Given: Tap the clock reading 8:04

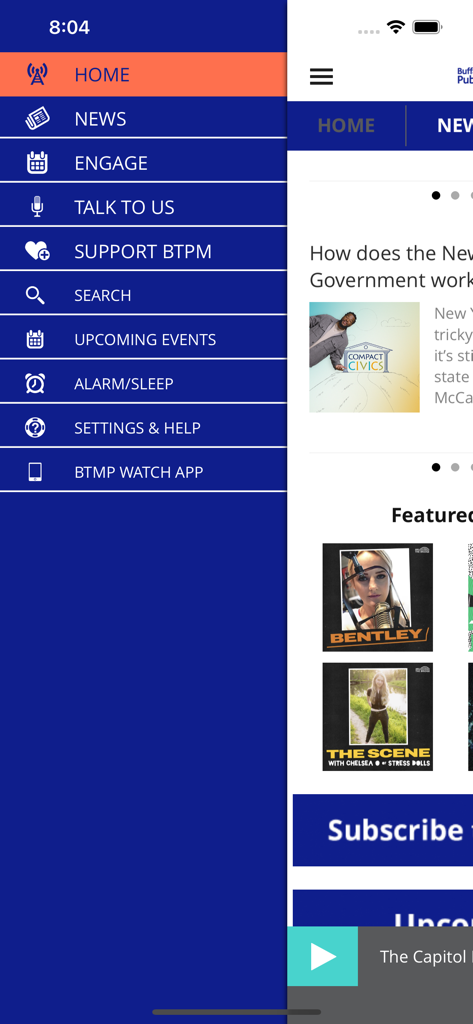Looking at the screenshot, I should 69,27.
